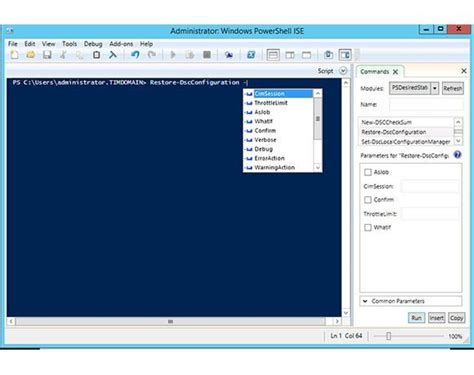Click the ThrottleLimit input field

point(430,214)
